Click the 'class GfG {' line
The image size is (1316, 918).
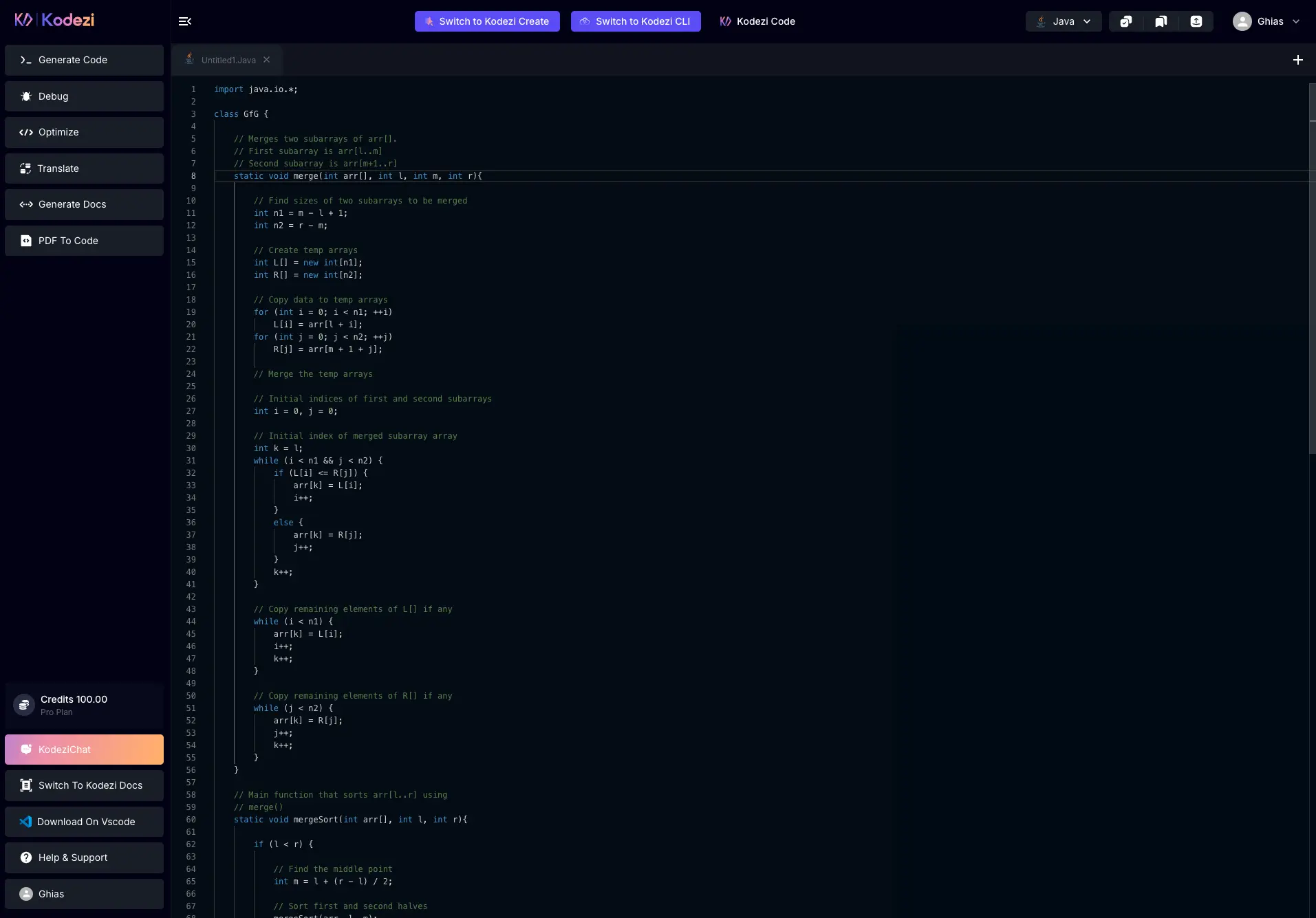click(x=241, y=114)
